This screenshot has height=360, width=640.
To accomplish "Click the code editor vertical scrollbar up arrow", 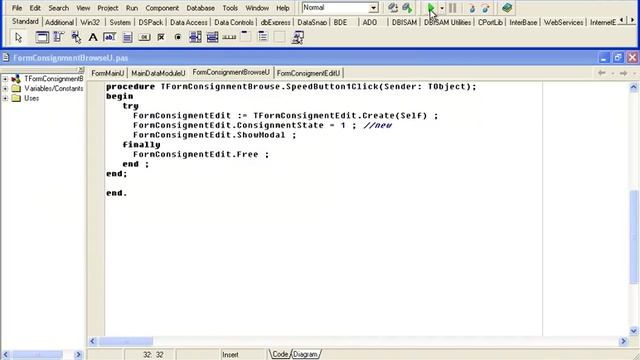I will pos(633,87).
